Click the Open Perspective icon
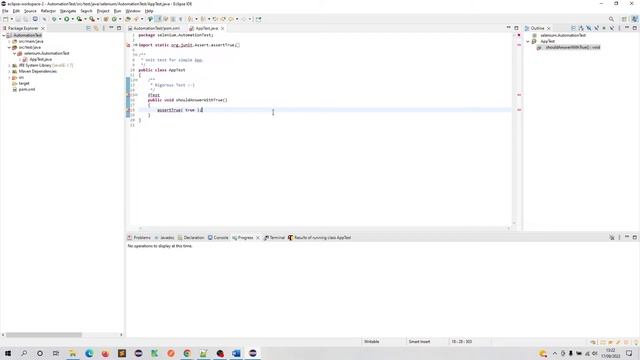The height and width of the screenshot is (360, 640). click(x=624, y=19)
